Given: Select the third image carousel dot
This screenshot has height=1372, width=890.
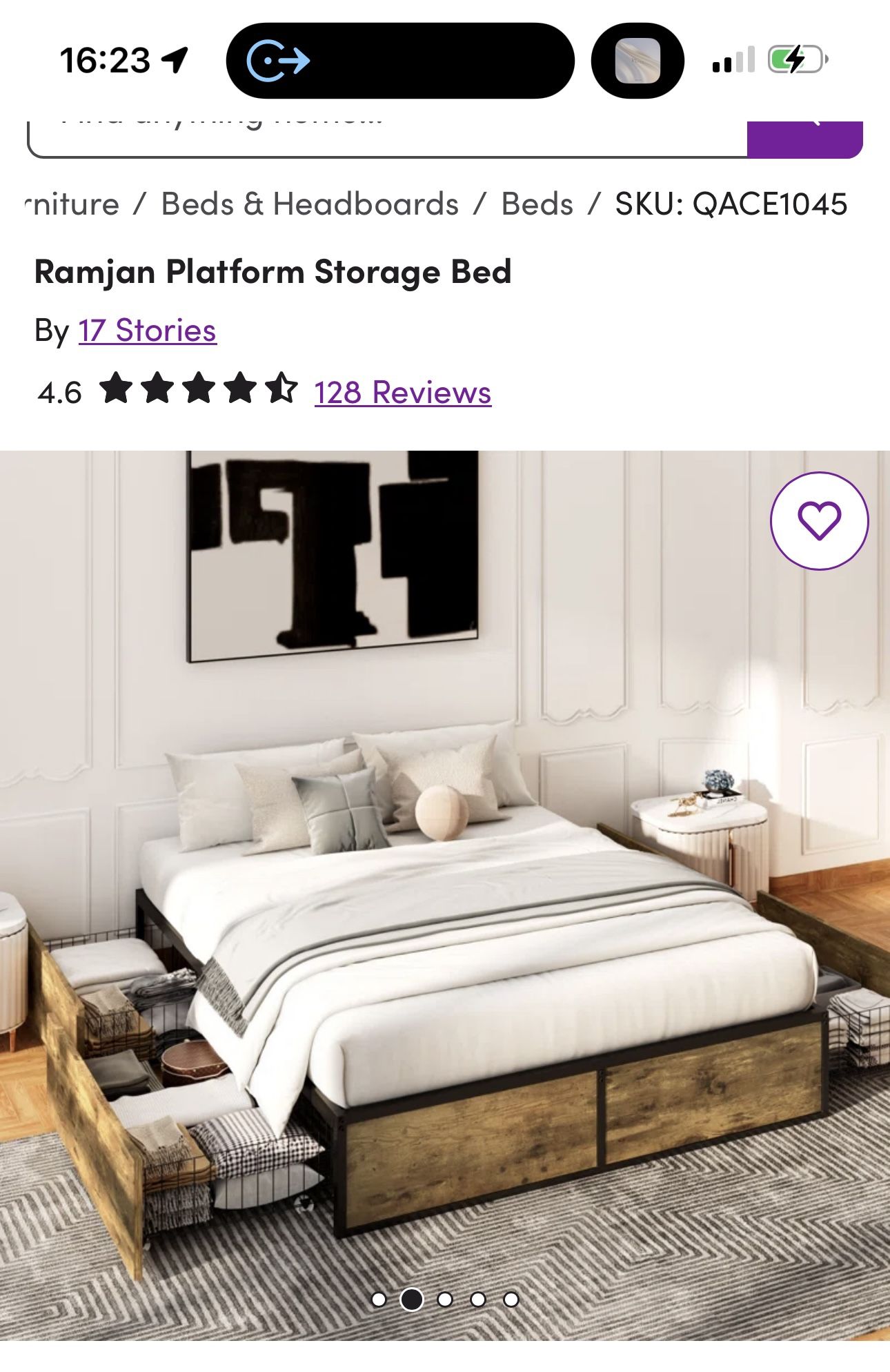Looking at the screenshot, I should tap(445, 1300).
